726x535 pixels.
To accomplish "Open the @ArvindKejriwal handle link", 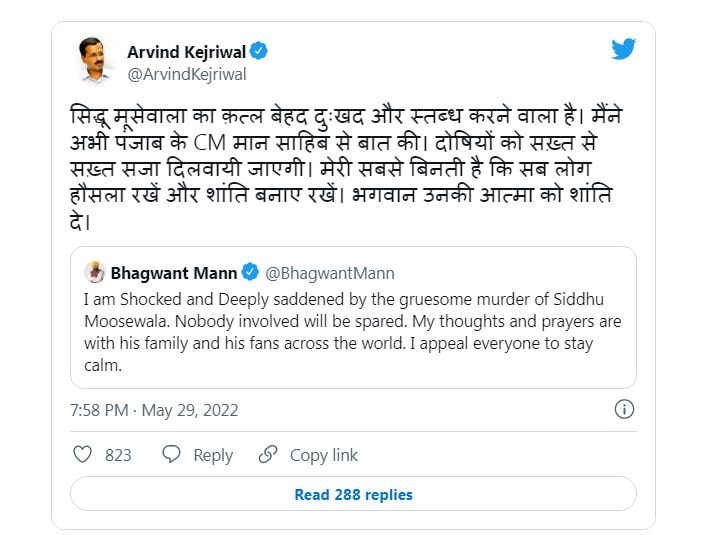I will tap(187, 74).
